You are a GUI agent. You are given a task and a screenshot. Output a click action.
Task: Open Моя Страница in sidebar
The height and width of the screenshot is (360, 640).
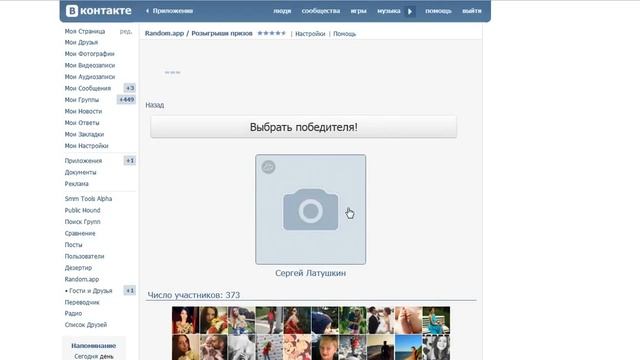(85, 31)
